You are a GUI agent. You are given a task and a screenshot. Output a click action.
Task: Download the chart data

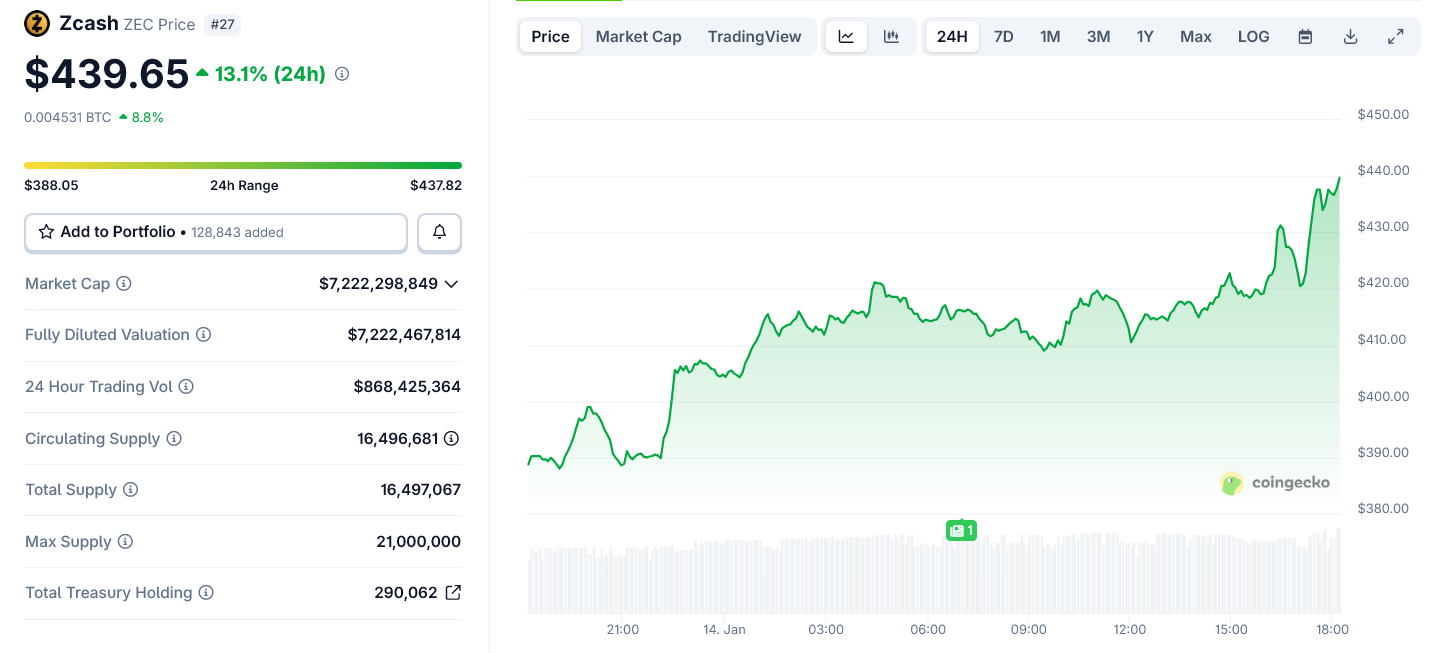1350,37
